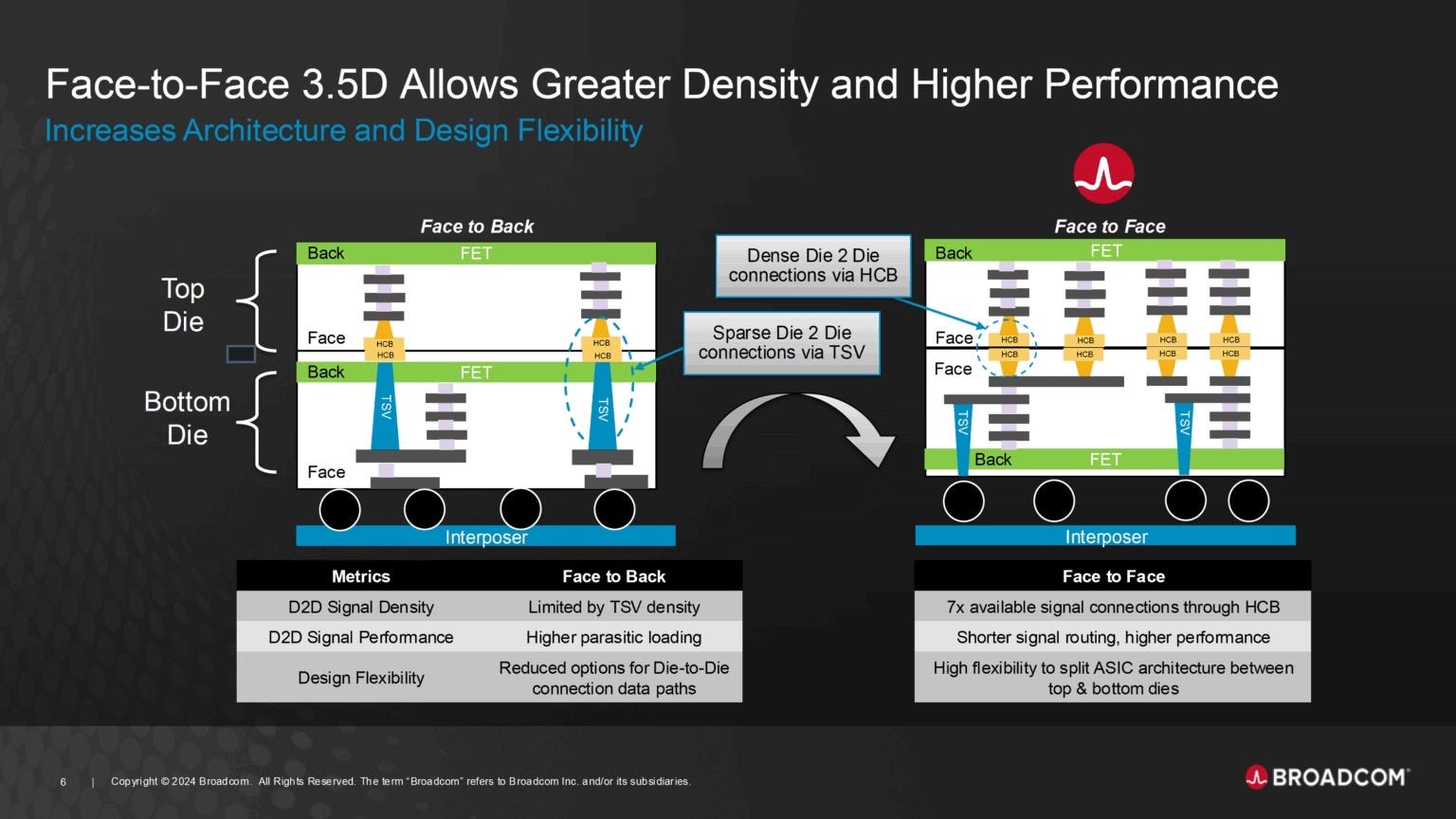Viewport: 1456px width, 819px height.
Task: Click the dashed ellipse around the TSV connection
Action: click(601, 379)
